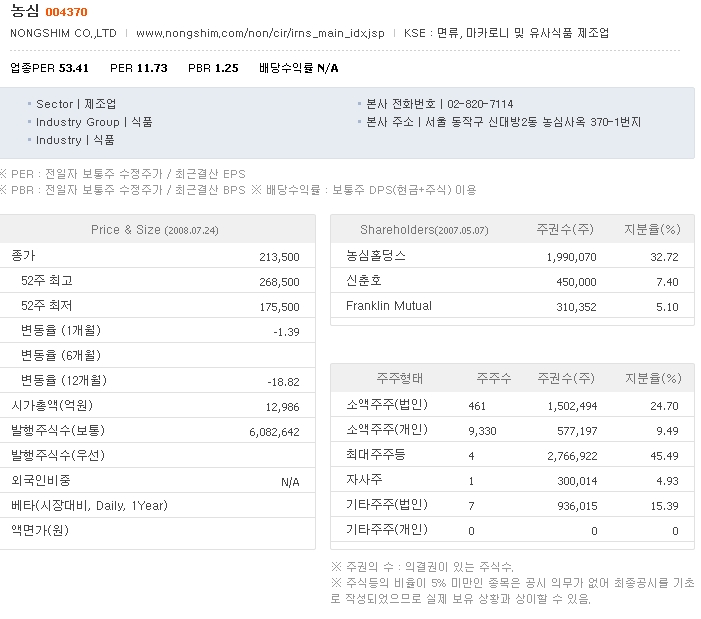Select Franklin Mutual stake 5.10

point(667,307)
